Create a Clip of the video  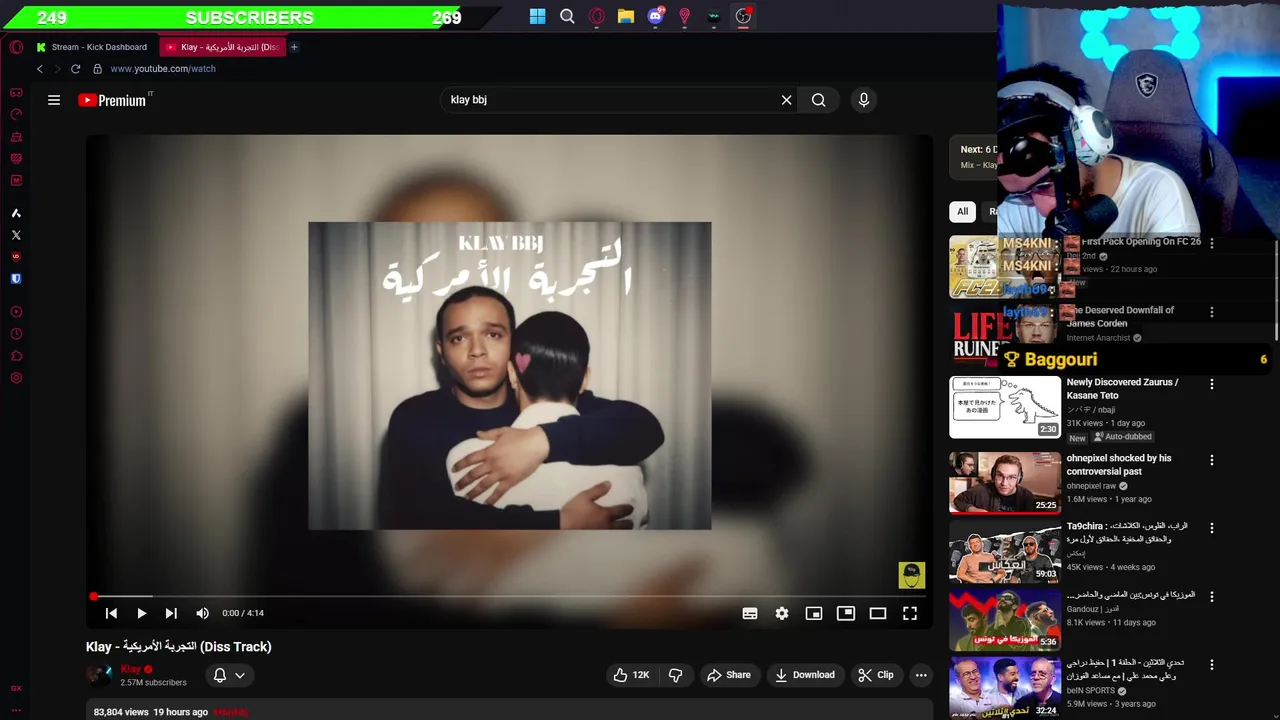(x=876, y=675)
